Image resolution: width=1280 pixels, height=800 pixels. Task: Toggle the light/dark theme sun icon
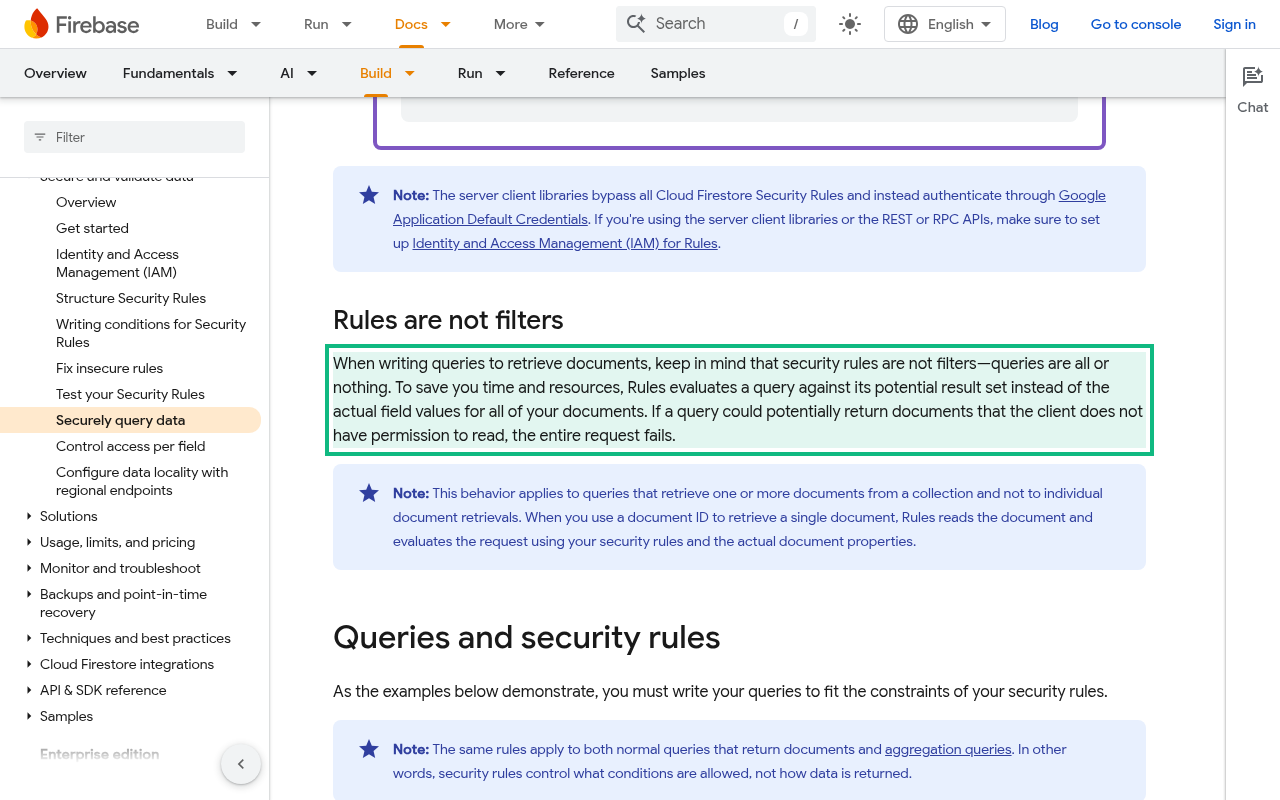tap(850, 24)
